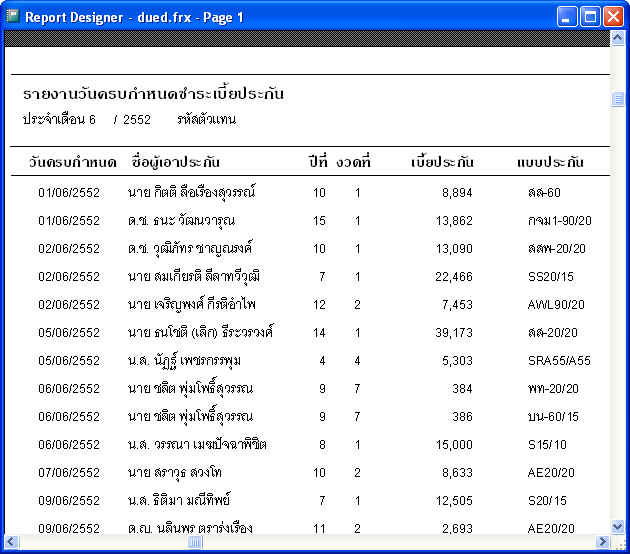The image size is (630, 554).
Task: Click the vertical scrollbar down arrow
Action: click(x=618, y=526)
